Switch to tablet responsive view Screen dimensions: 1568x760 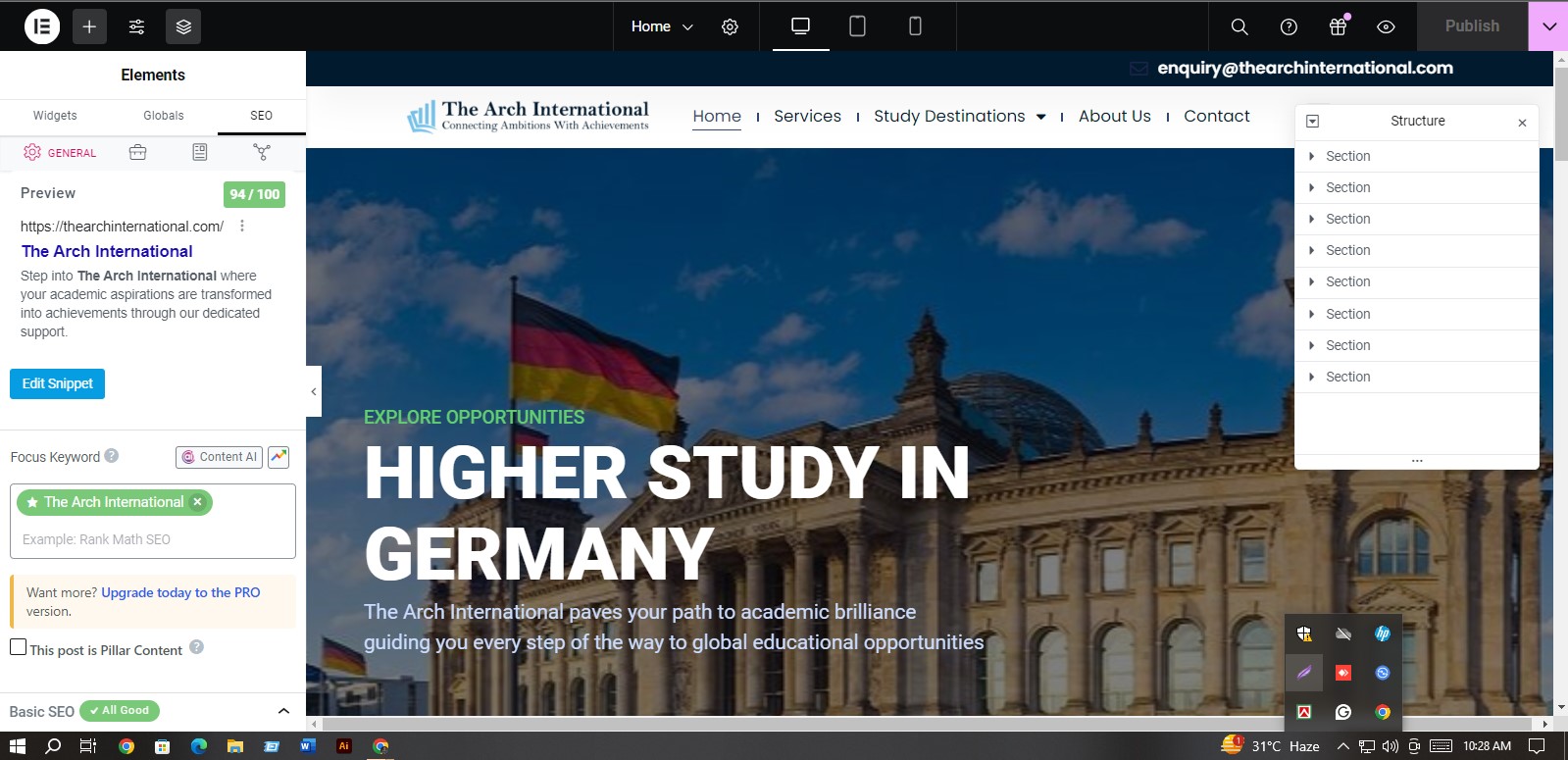(857, 26)
